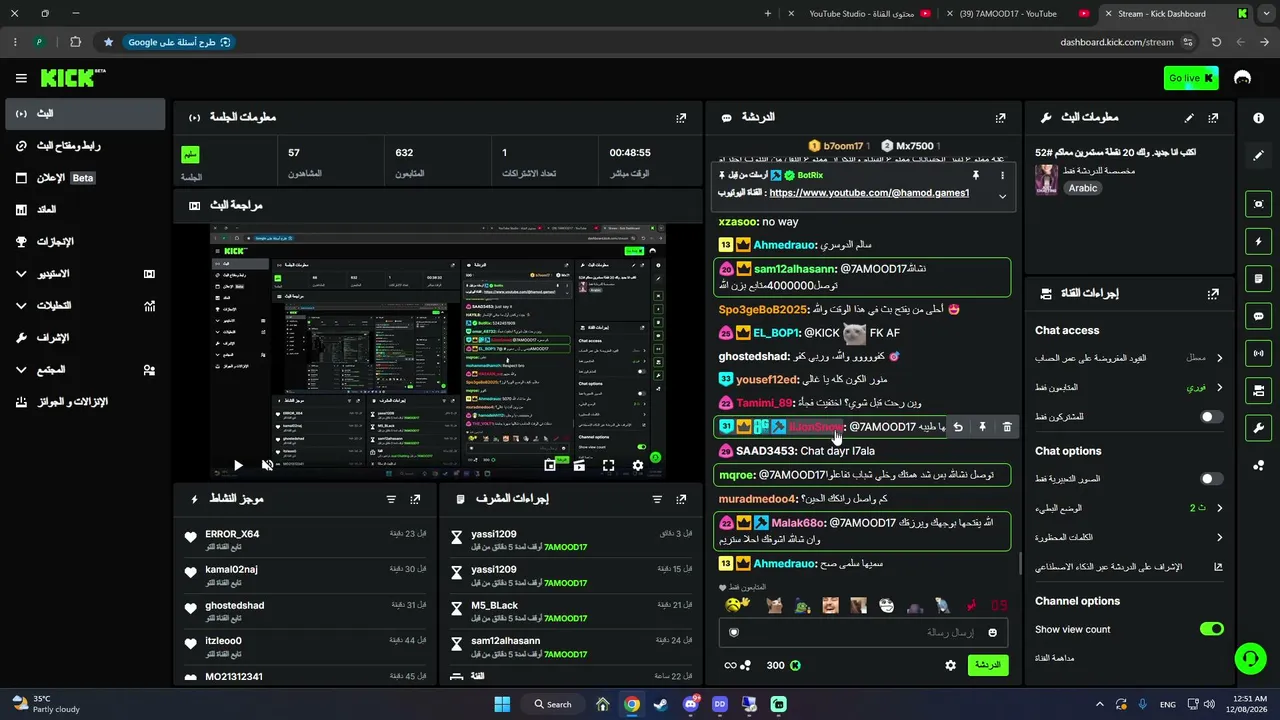Open Windows Start menu
Screen dimensions: 1280x720
tap(502, 704)
